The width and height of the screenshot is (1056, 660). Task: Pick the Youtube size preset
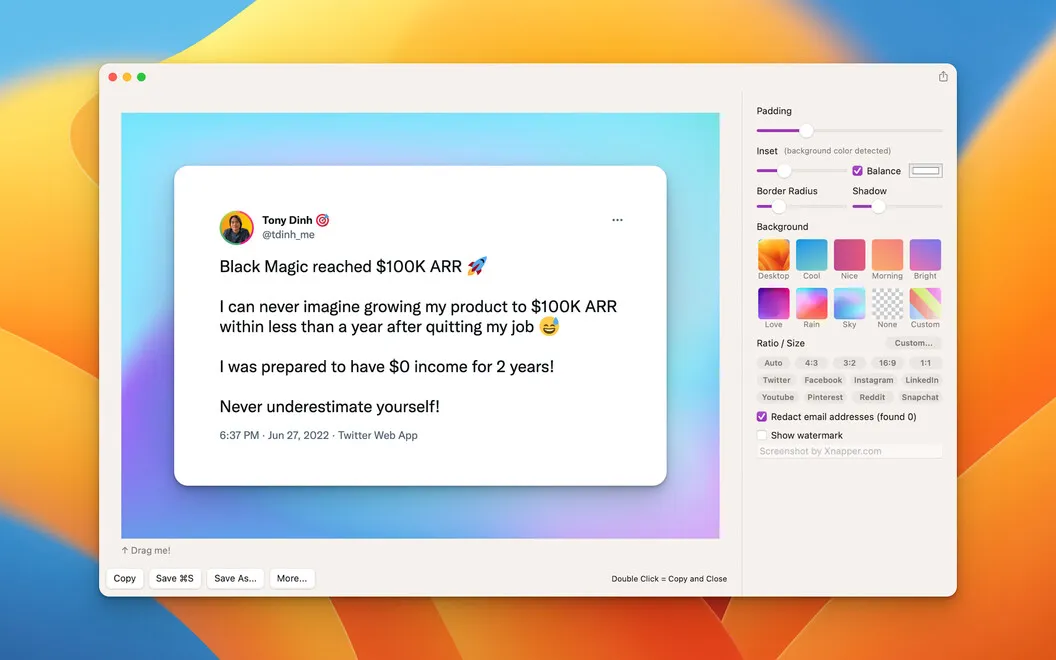(778, 397)
